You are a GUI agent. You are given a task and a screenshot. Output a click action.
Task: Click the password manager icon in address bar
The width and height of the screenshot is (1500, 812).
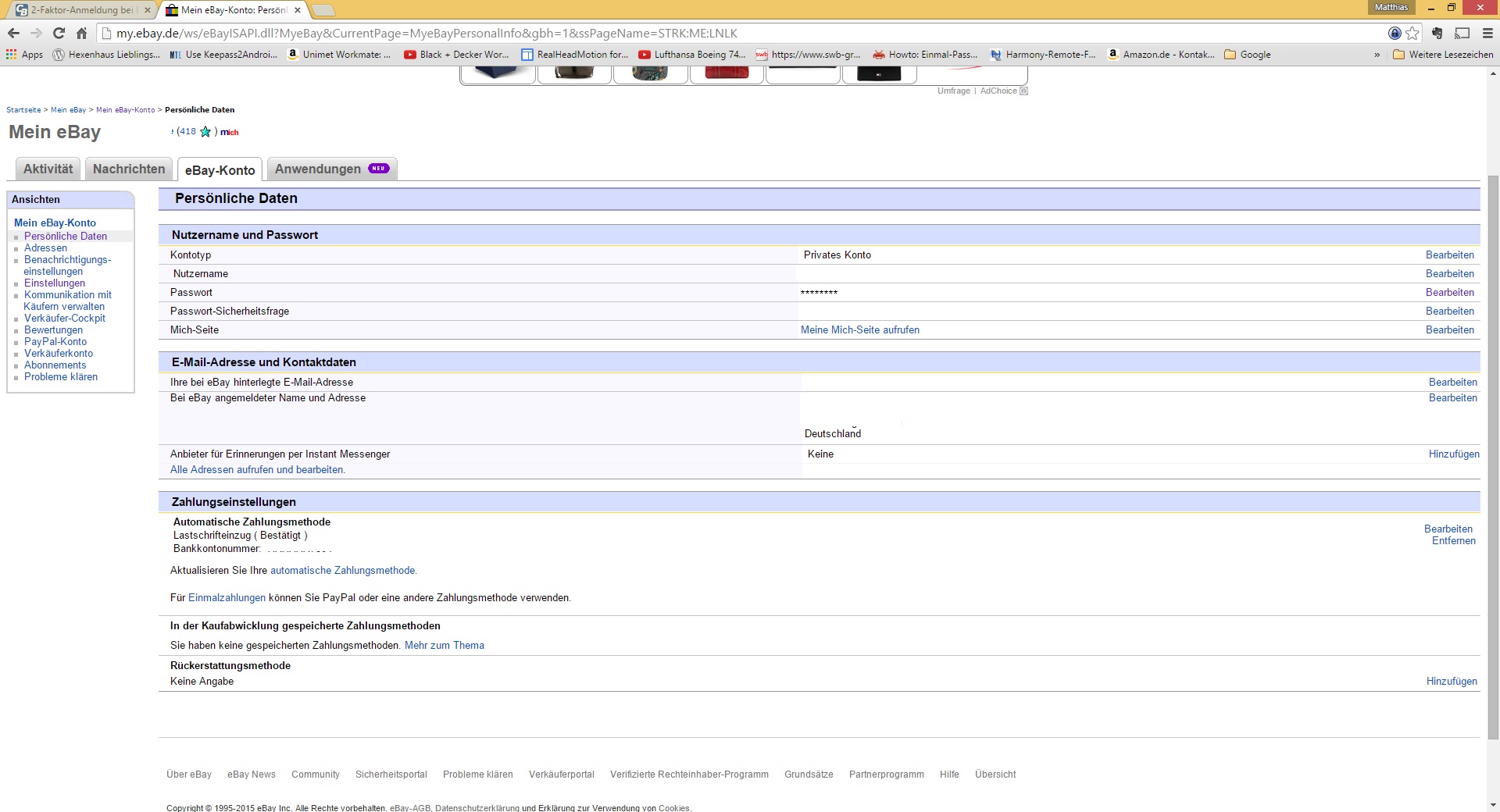click(x=1395, y=33)
